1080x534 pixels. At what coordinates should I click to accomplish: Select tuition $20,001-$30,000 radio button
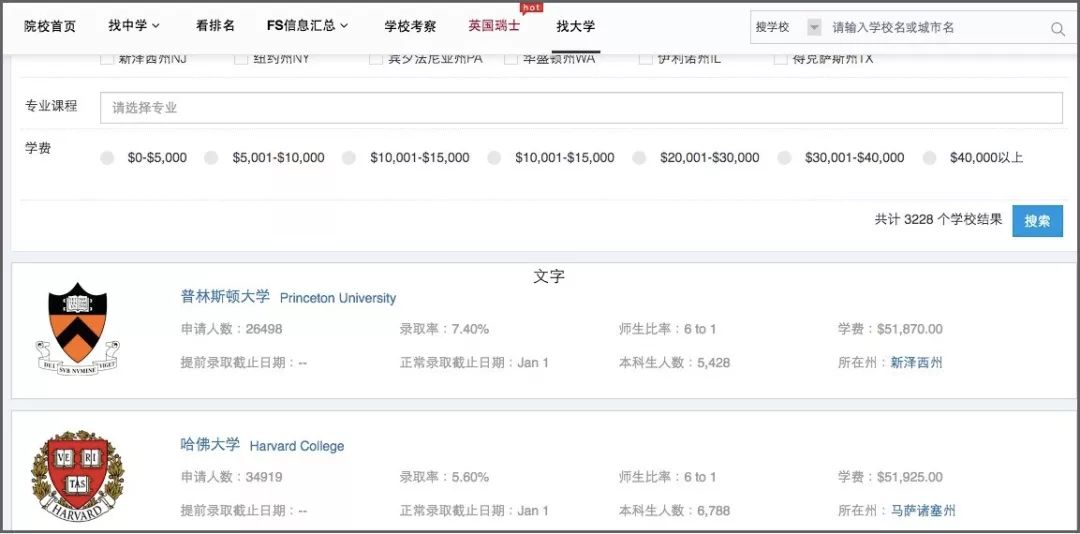coord(639,158)
